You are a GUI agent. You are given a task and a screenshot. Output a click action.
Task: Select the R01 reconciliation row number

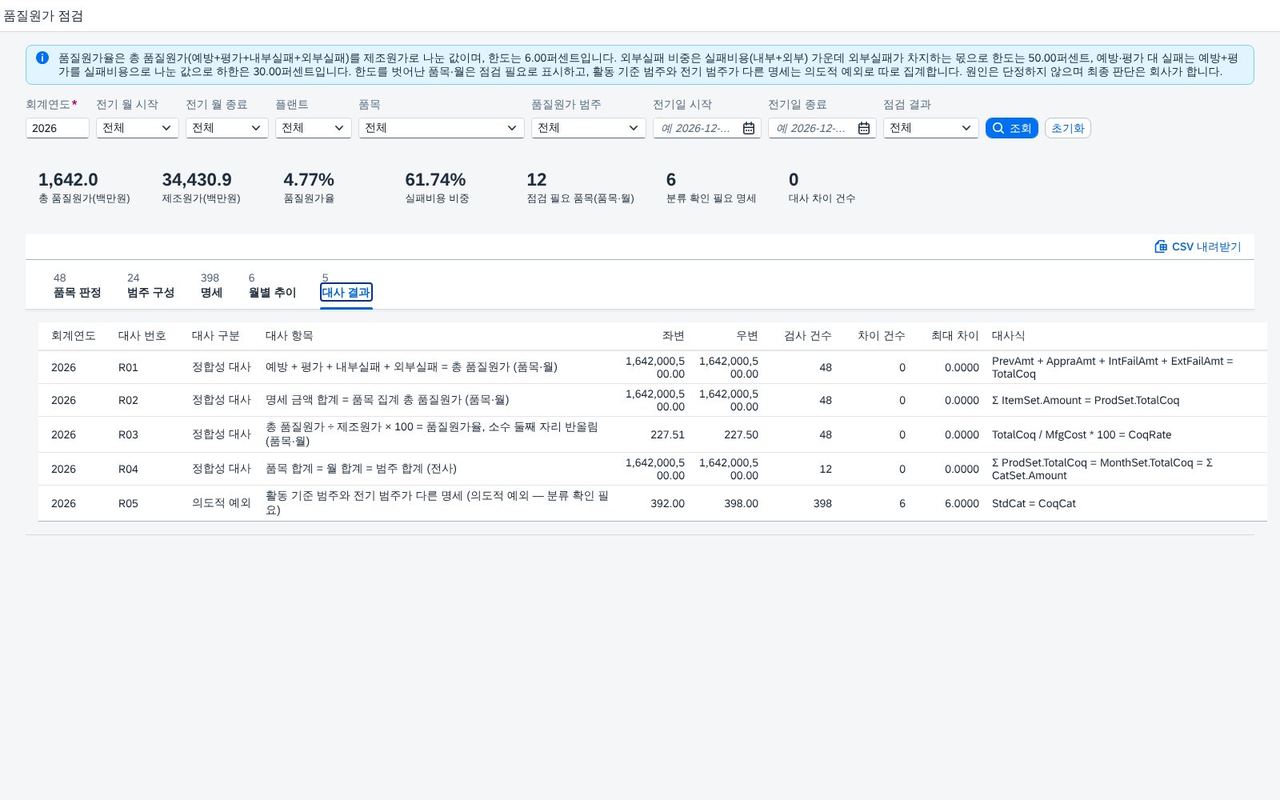(x=128, y=367)
